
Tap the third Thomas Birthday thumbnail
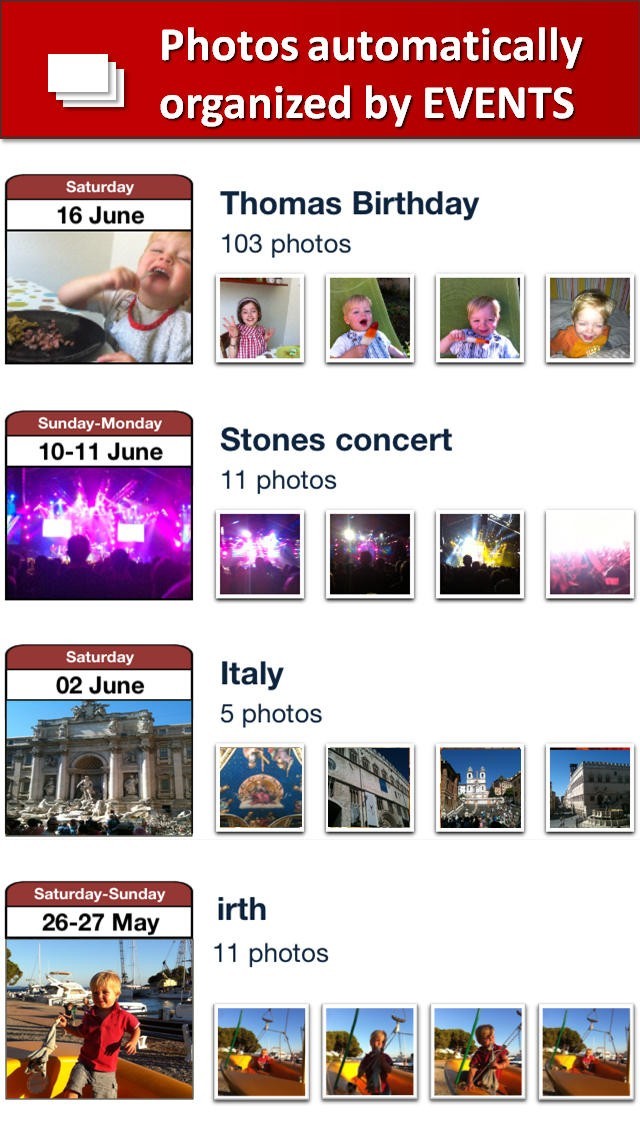480,318
